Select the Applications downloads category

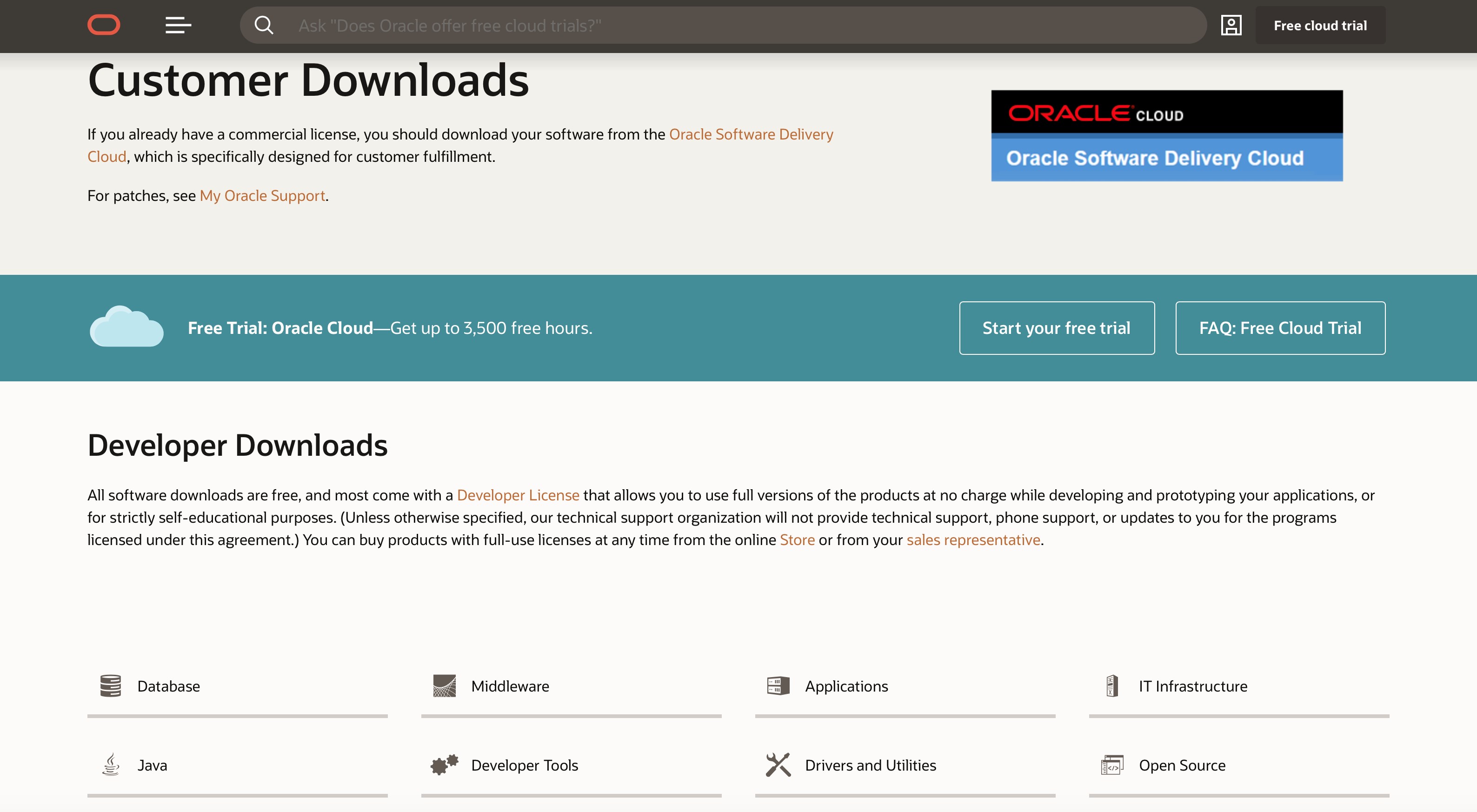click(x=905, y=686)
